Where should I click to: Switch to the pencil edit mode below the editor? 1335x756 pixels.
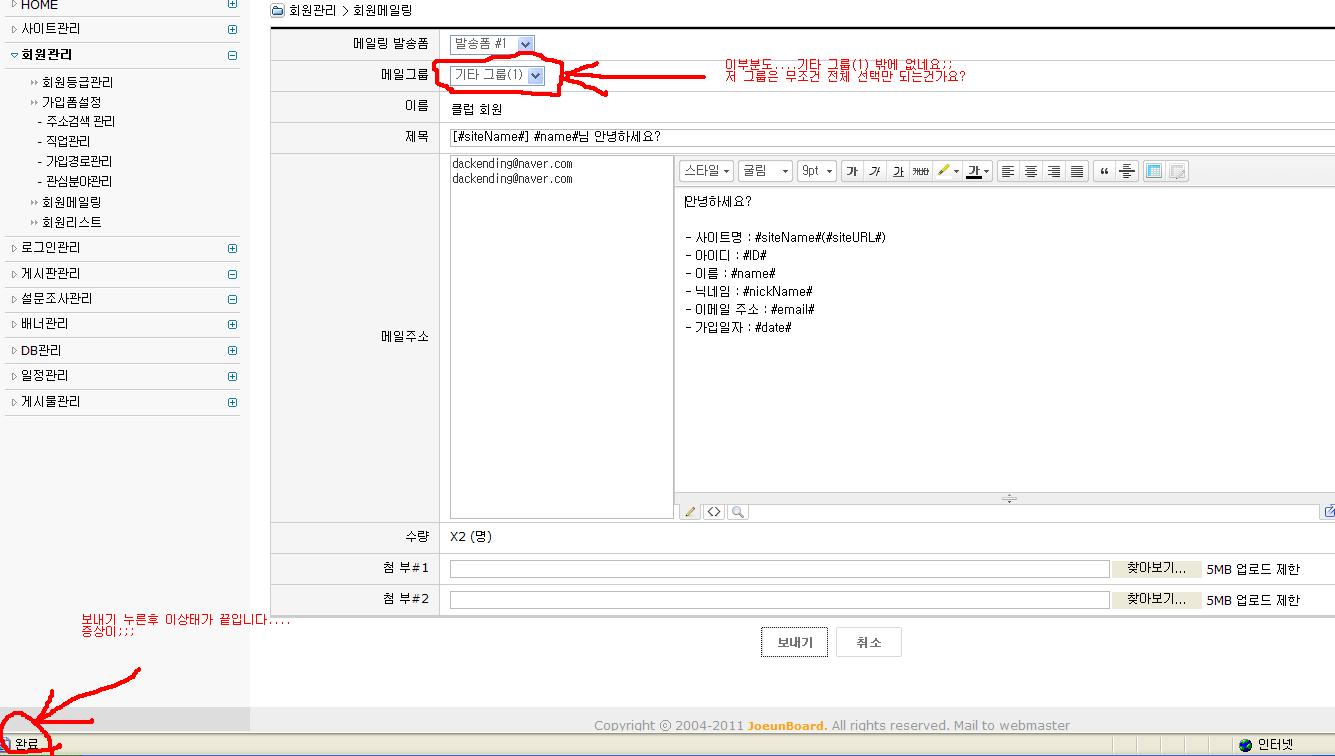[690, 512]
